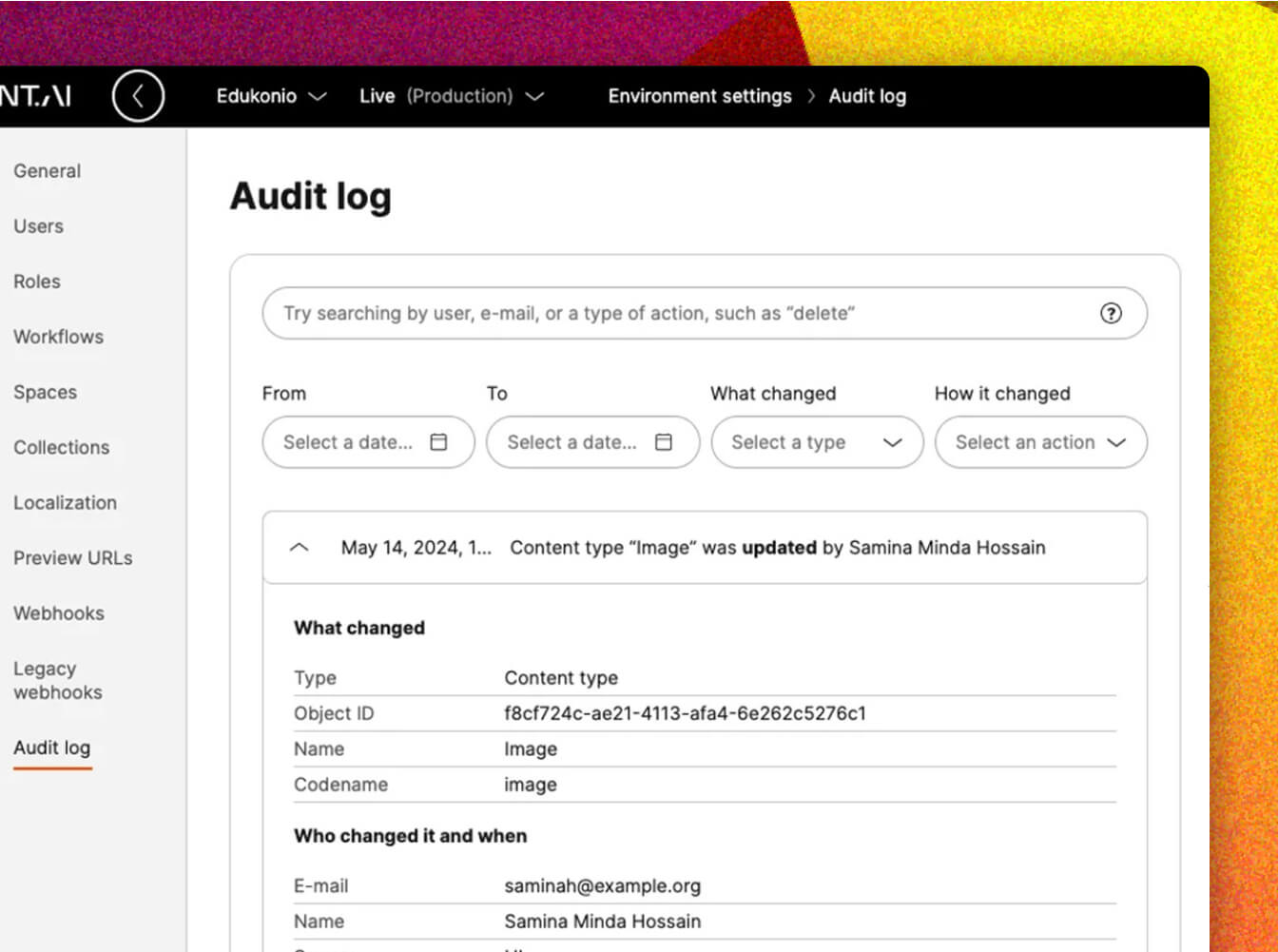Image resolution: width=1278 pixels, height=952 pixels.
Task: Expand the How it changed action dropdown
Action: pos(1040,442)
